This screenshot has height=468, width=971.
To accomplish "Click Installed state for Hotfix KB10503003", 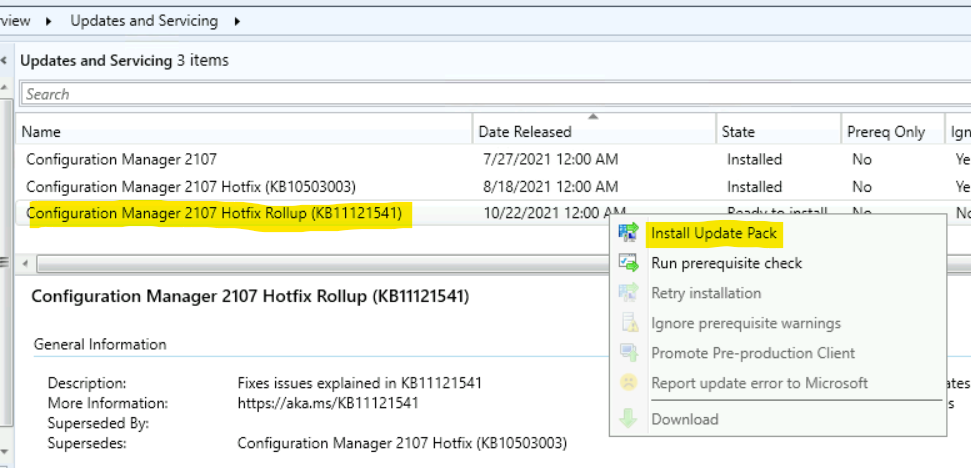I will (754, 186).
